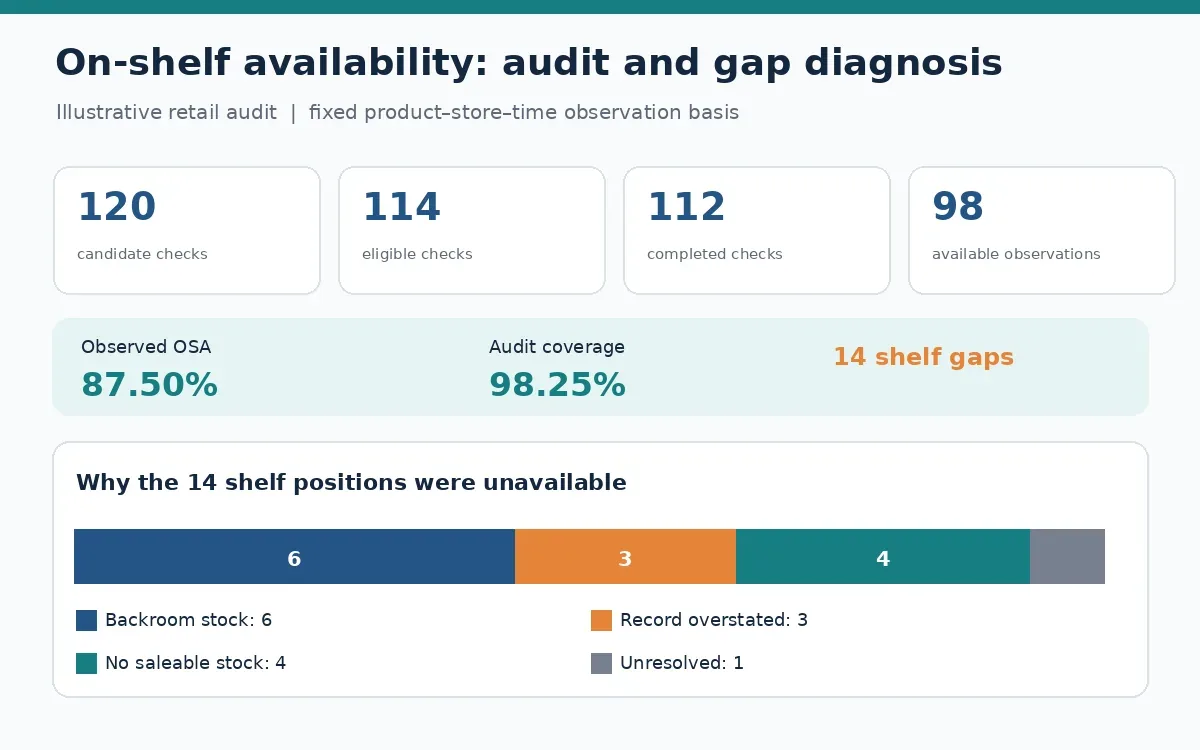Click the completed checks caption
Screen dimensions: 1200x750
[715, 254]
